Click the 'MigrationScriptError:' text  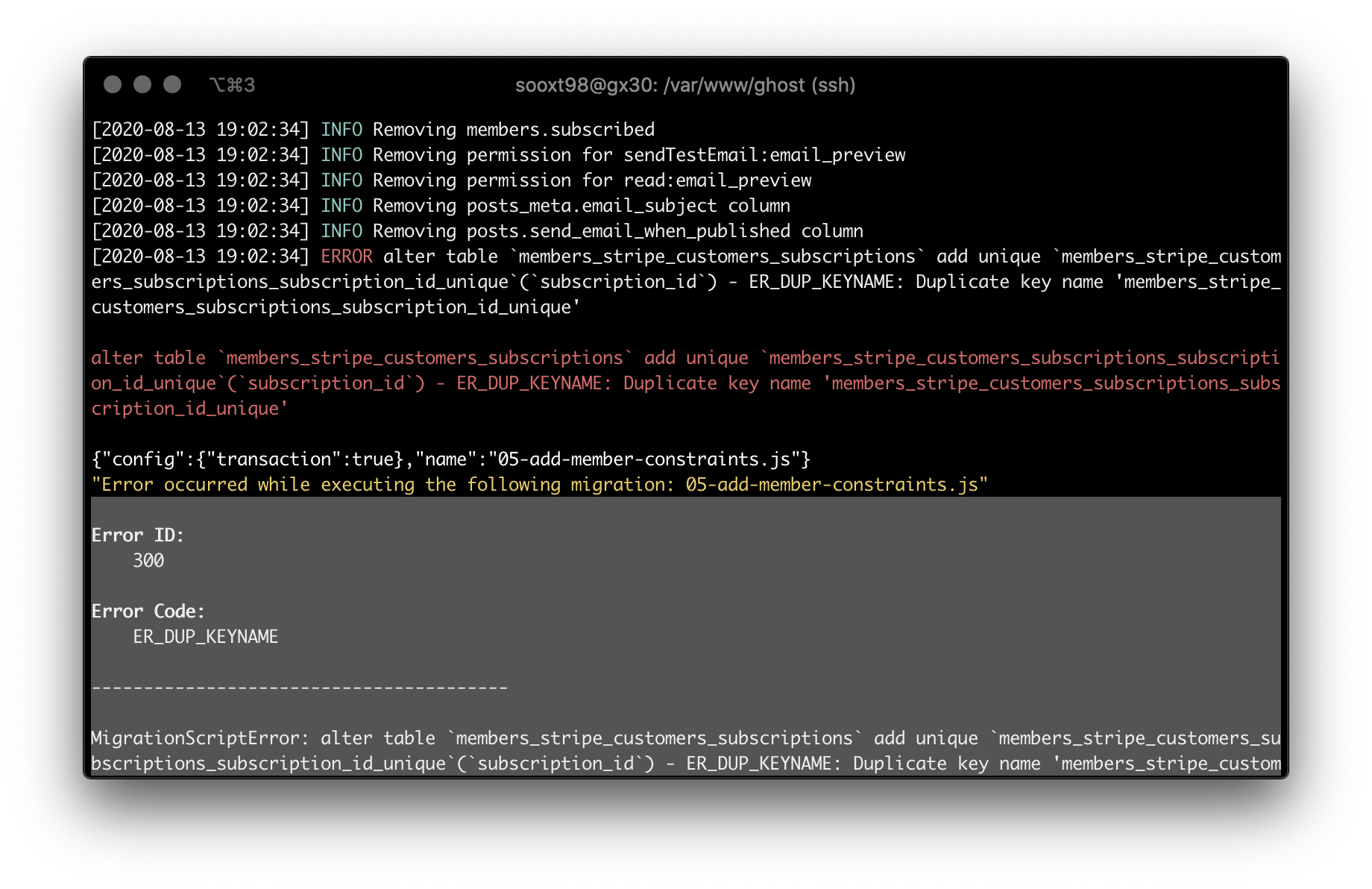coord(200,738)
